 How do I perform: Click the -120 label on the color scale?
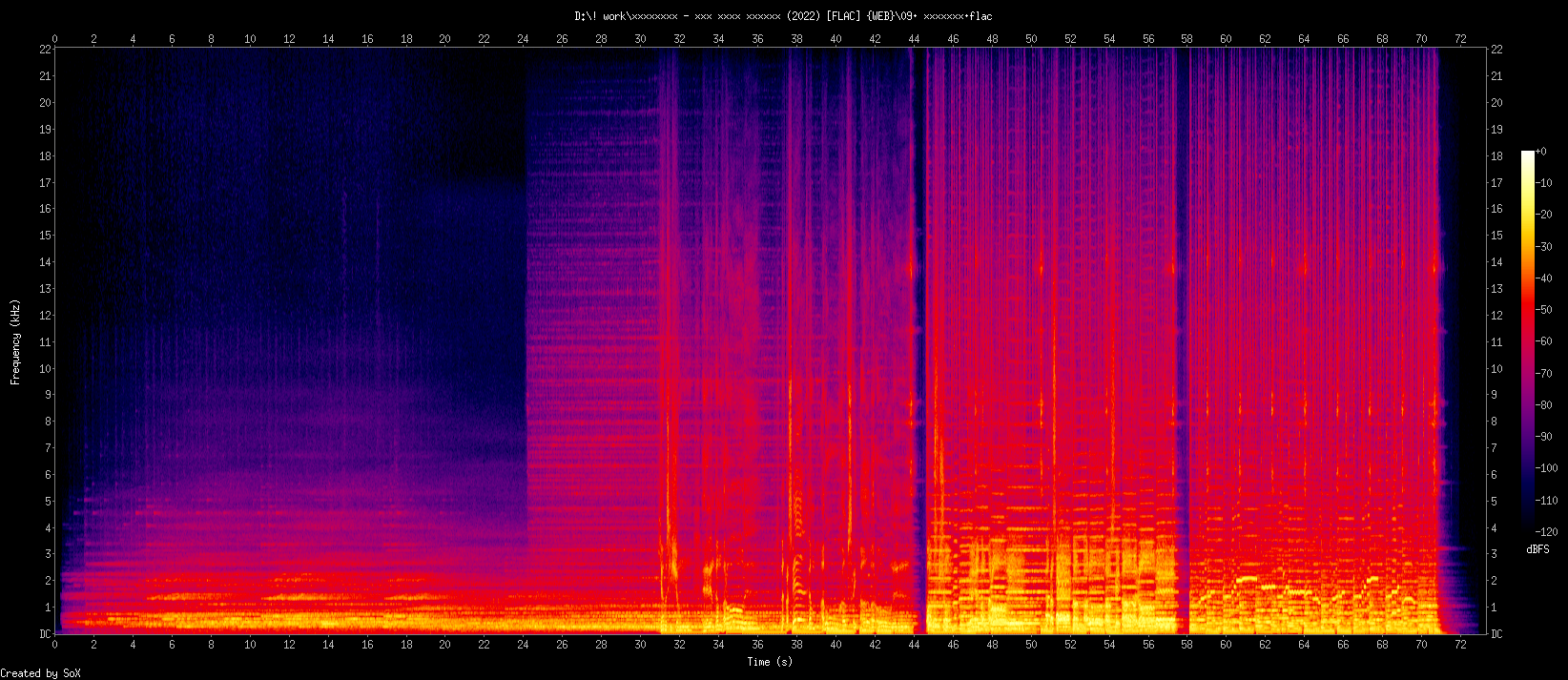click(1545, 531)
